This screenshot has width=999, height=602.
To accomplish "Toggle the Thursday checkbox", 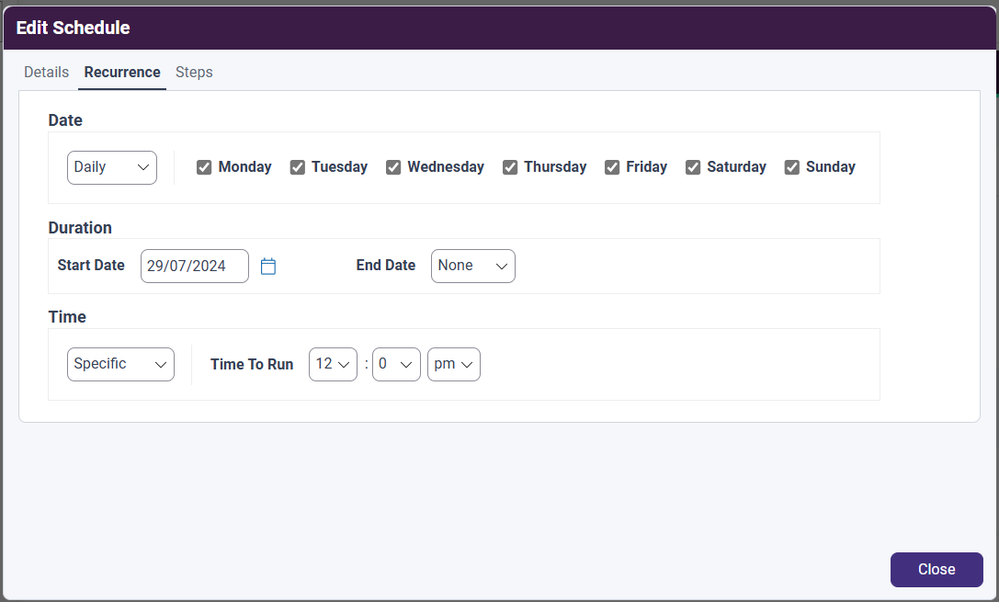I will [x=510, y=168].
